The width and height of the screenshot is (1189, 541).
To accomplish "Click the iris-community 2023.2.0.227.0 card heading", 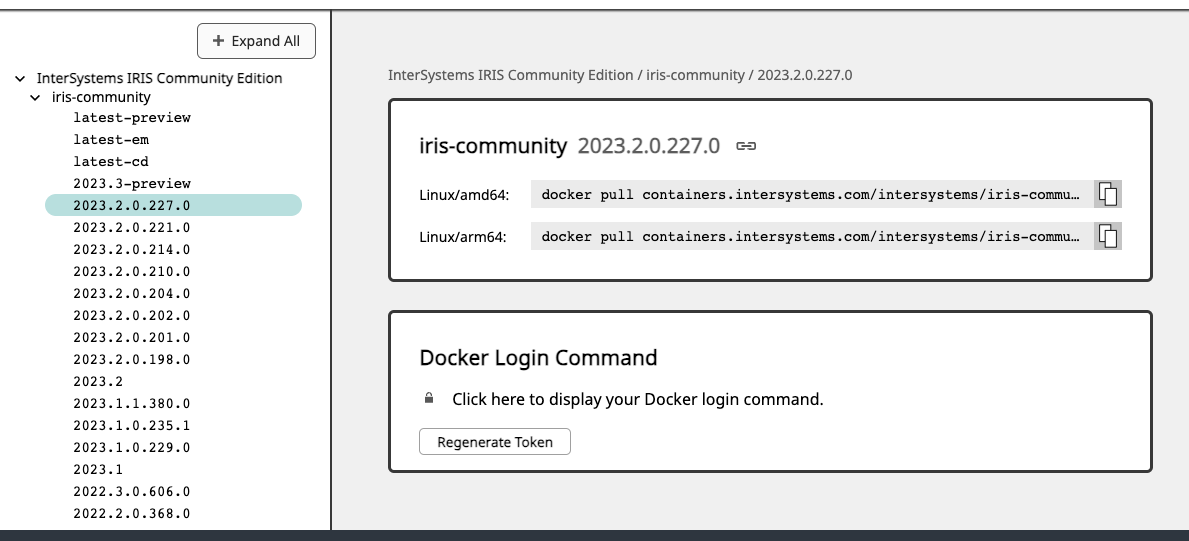I will (569, 146).
